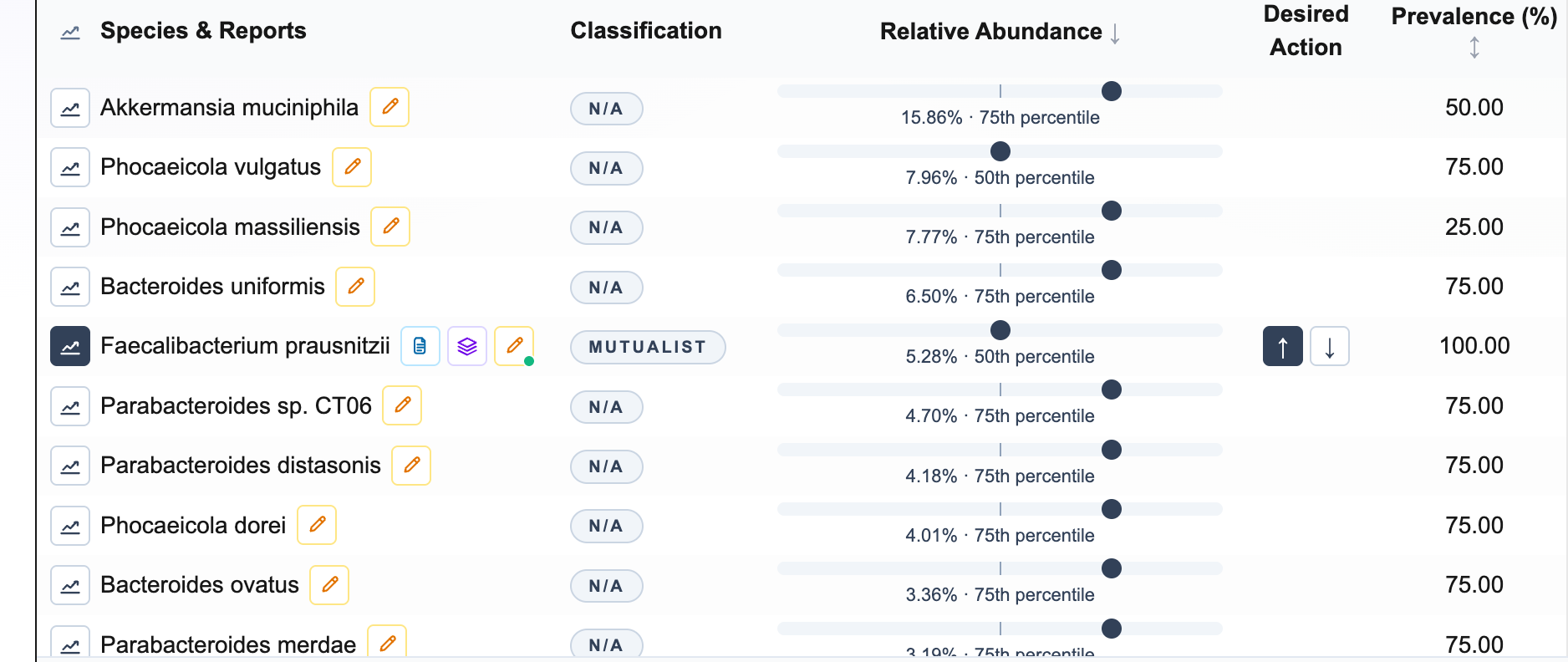Open trend chart for Bacteroides ovatus
This screenshot has height=662, width=1568.
[x=70, y=585]
